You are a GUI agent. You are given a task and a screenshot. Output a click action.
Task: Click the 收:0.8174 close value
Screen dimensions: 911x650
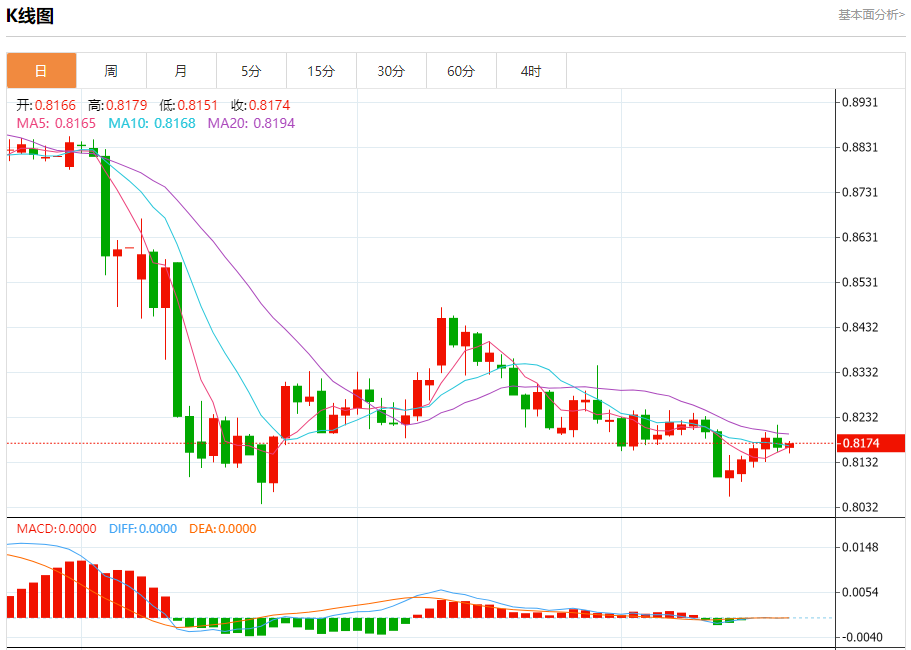coord(261,105)
